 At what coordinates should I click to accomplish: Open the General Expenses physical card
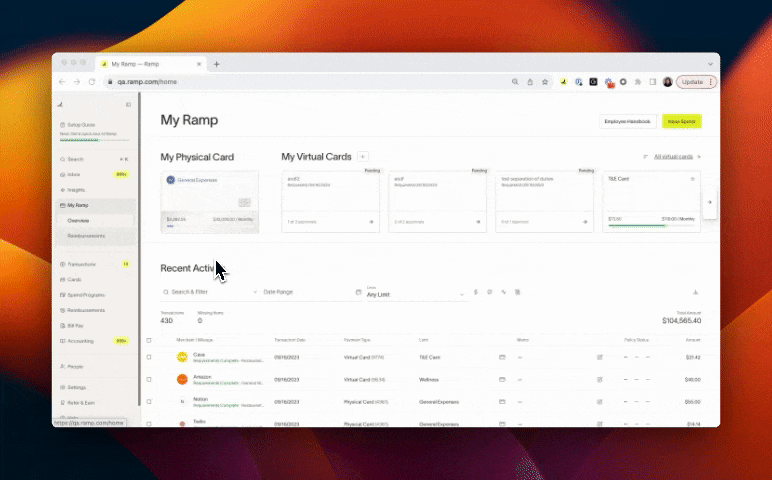click(210, 202)
